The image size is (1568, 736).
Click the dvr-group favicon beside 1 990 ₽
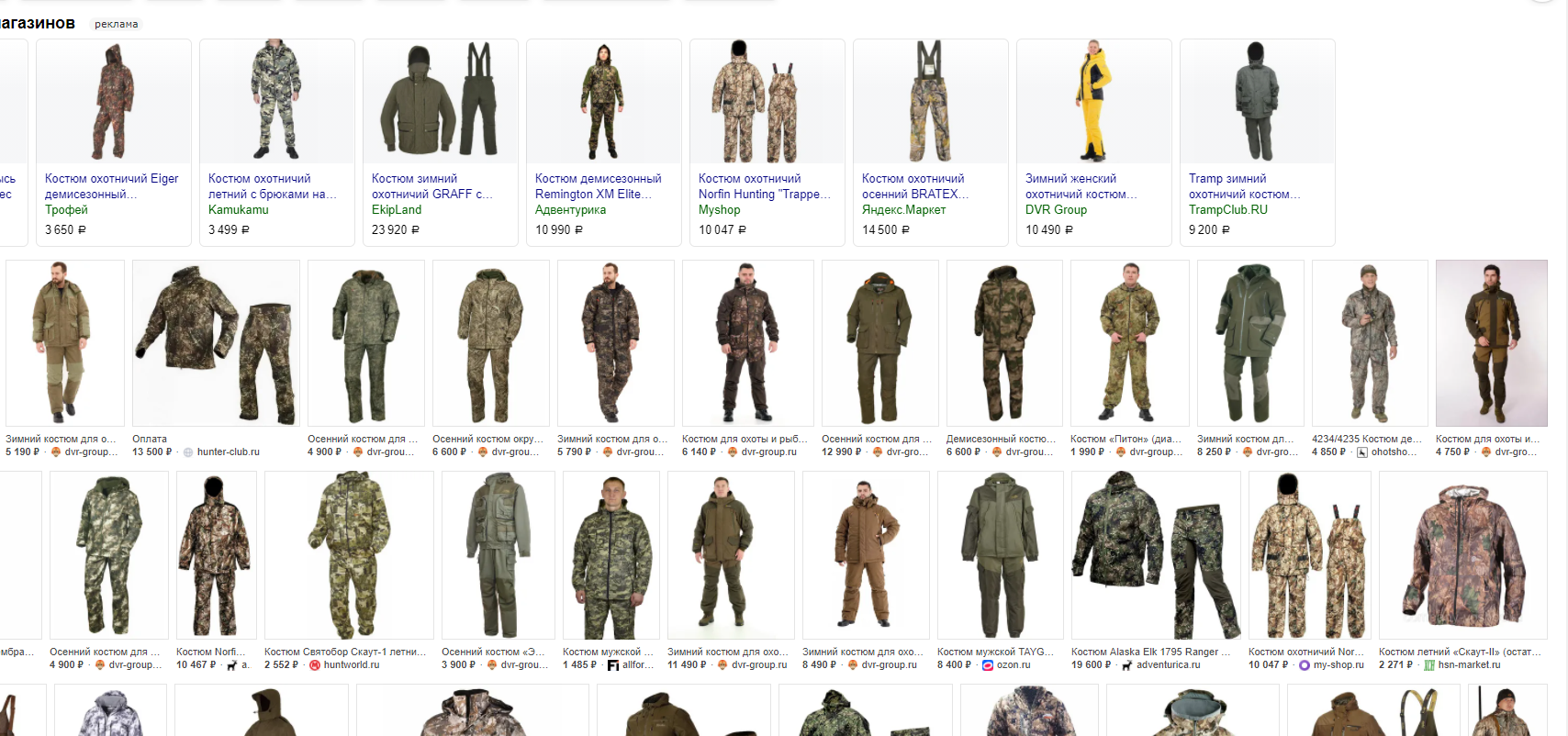click(1121, 452)
